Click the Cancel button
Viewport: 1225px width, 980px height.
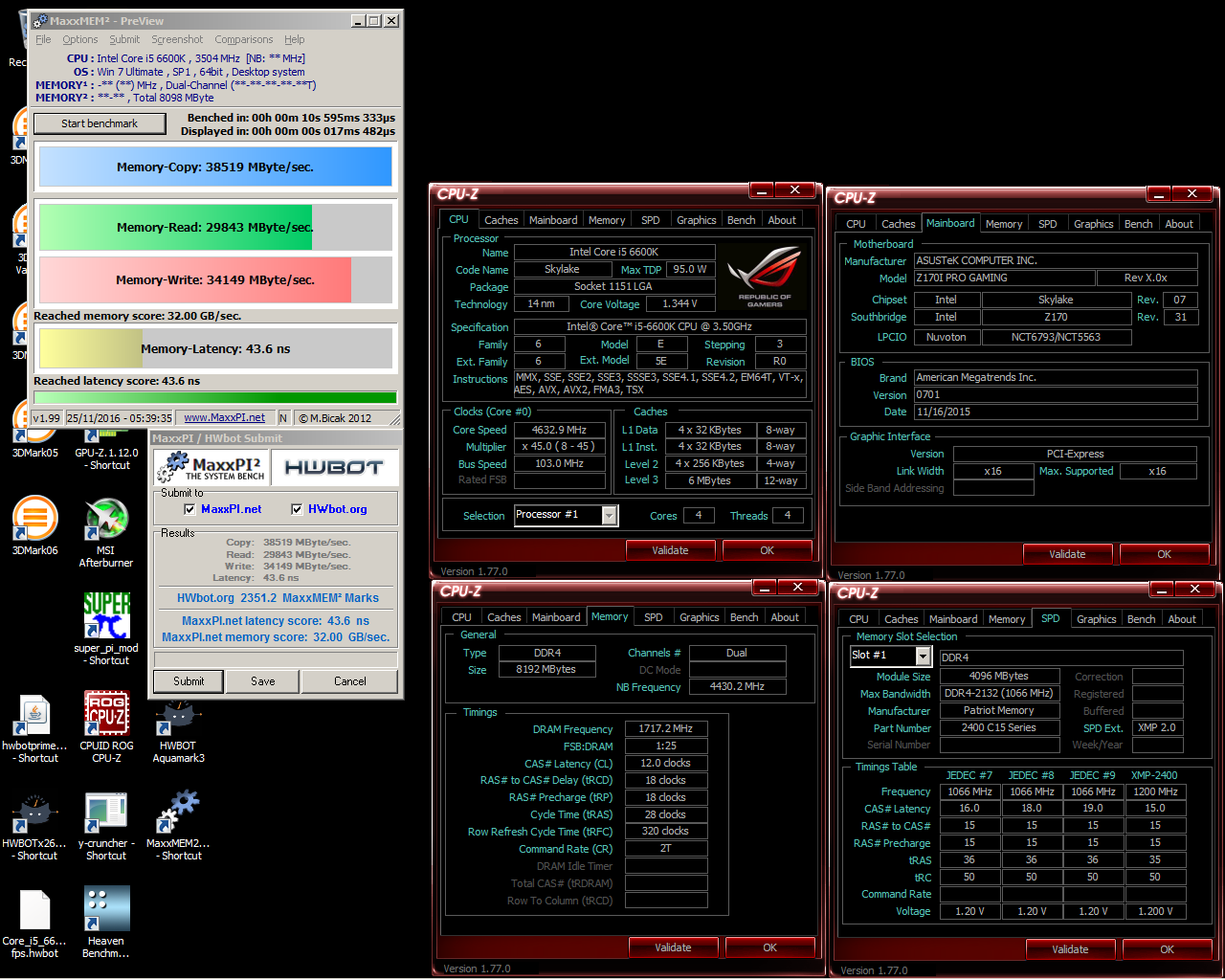point(350,681)
